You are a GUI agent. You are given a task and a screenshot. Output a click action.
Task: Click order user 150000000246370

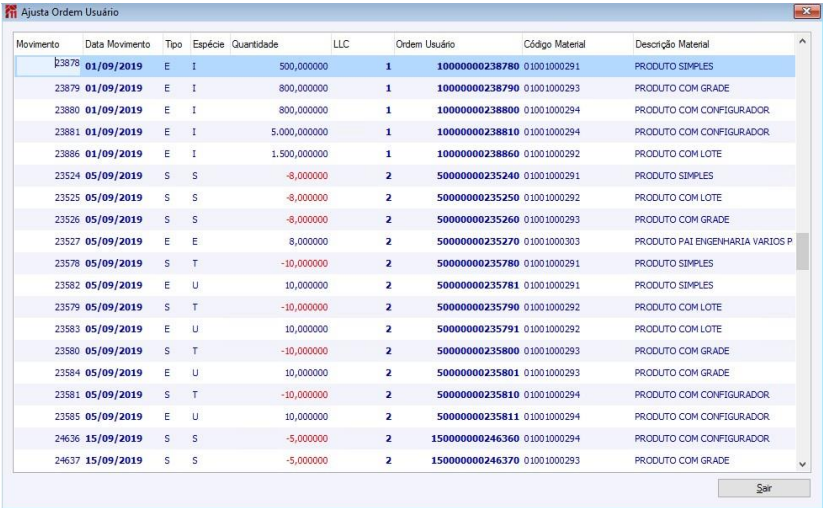click(475, 460)
